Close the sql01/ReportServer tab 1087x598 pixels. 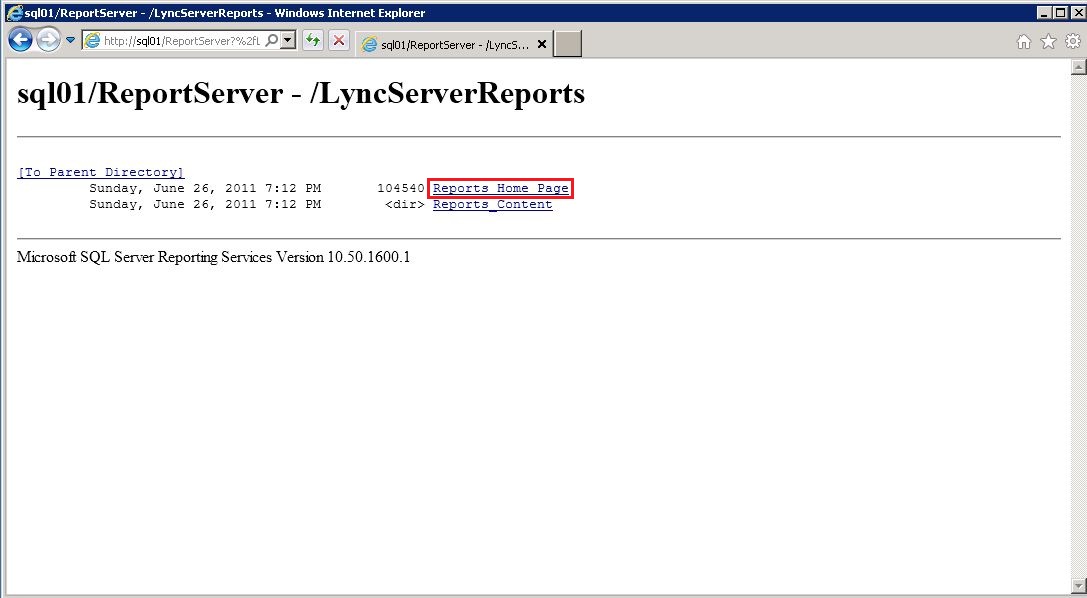(542, 44)
